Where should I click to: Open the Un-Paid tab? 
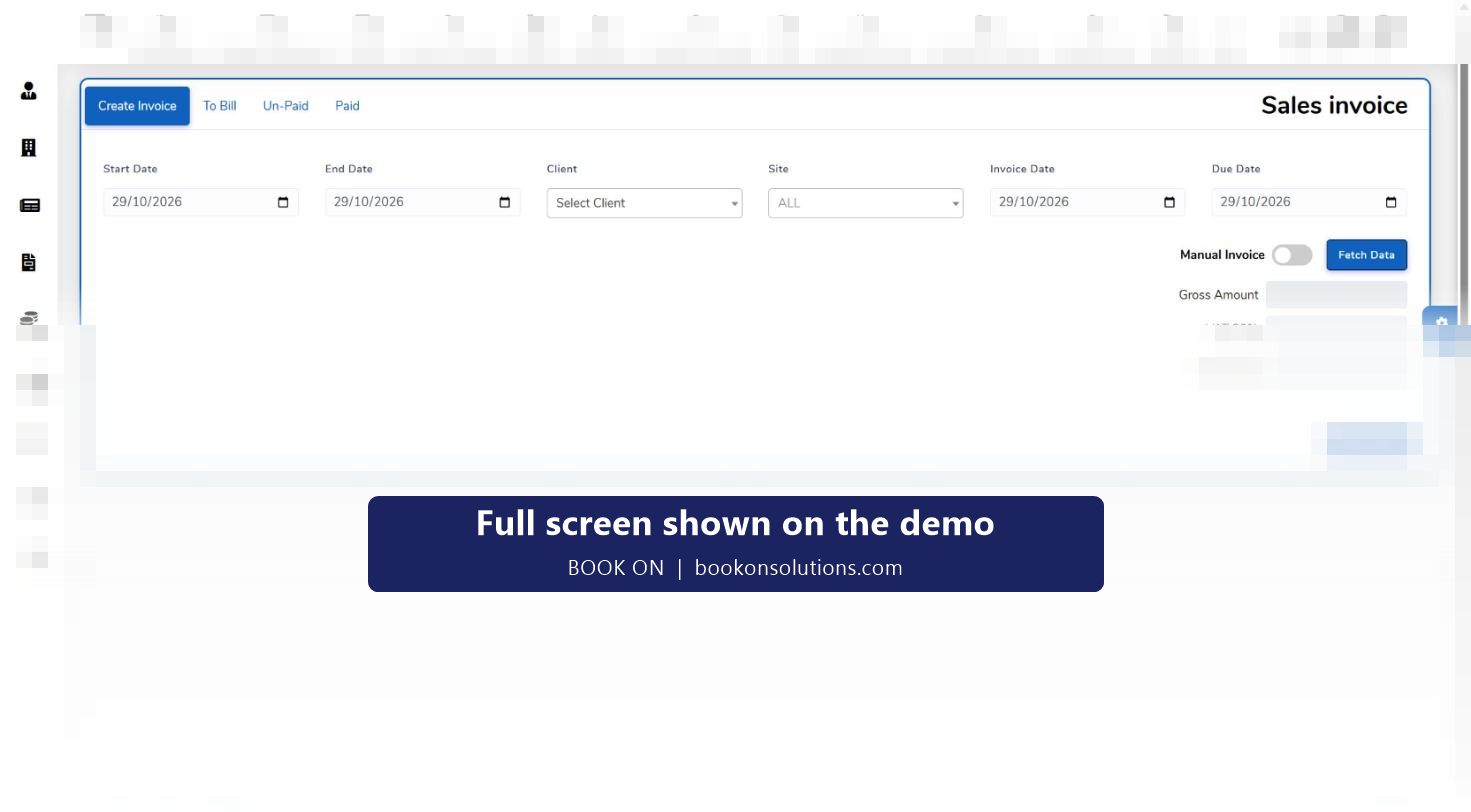pos(286,106)
